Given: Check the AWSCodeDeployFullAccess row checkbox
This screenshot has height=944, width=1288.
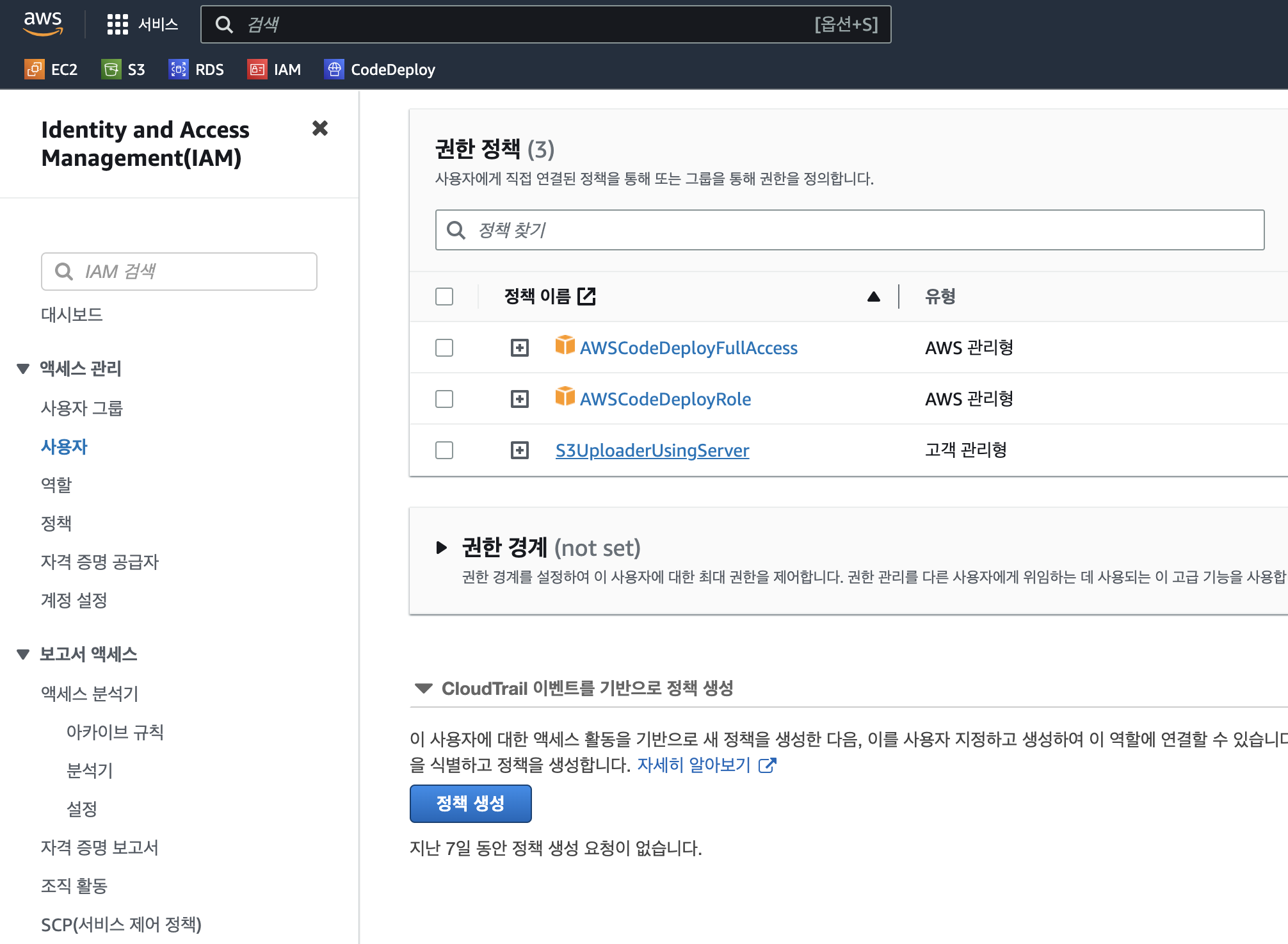Looking at the screenshot, I should (x=444, y=348).
